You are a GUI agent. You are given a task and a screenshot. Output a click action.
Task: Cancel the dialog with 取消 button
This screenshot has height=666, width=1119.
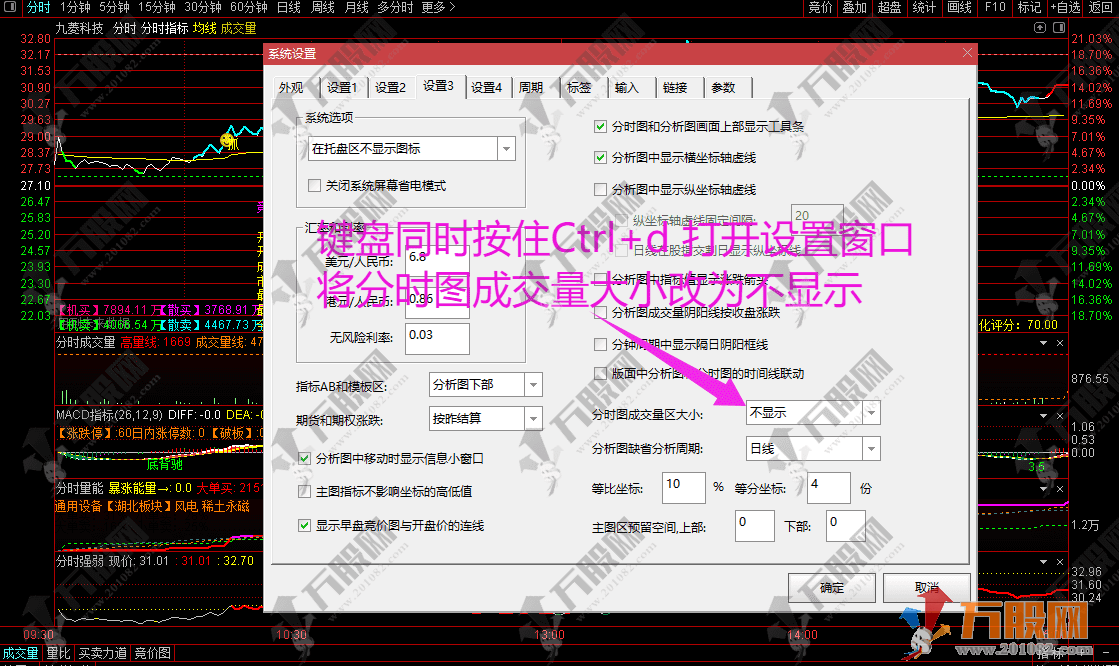926,587
